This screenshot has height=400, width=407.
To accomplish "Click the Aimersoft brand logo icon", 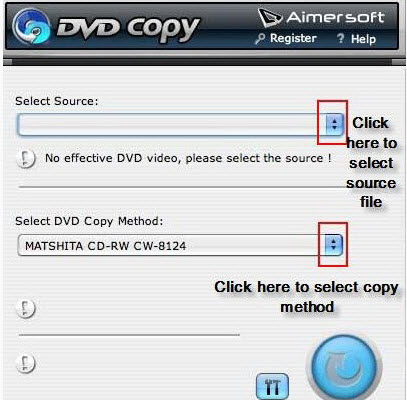I will [x=270, y=17].
